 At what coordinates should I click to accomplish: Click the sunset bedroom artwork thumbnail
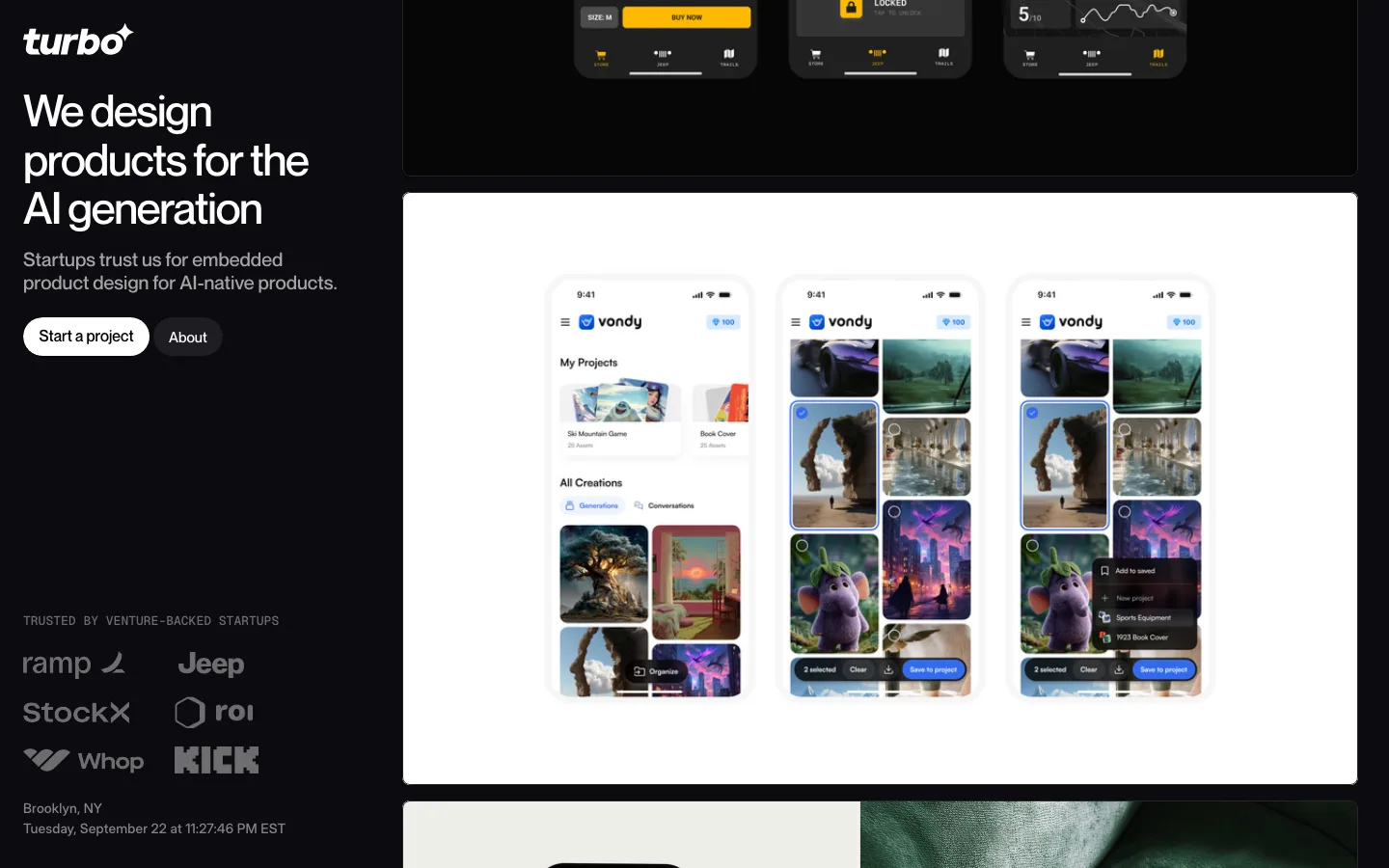696,582
